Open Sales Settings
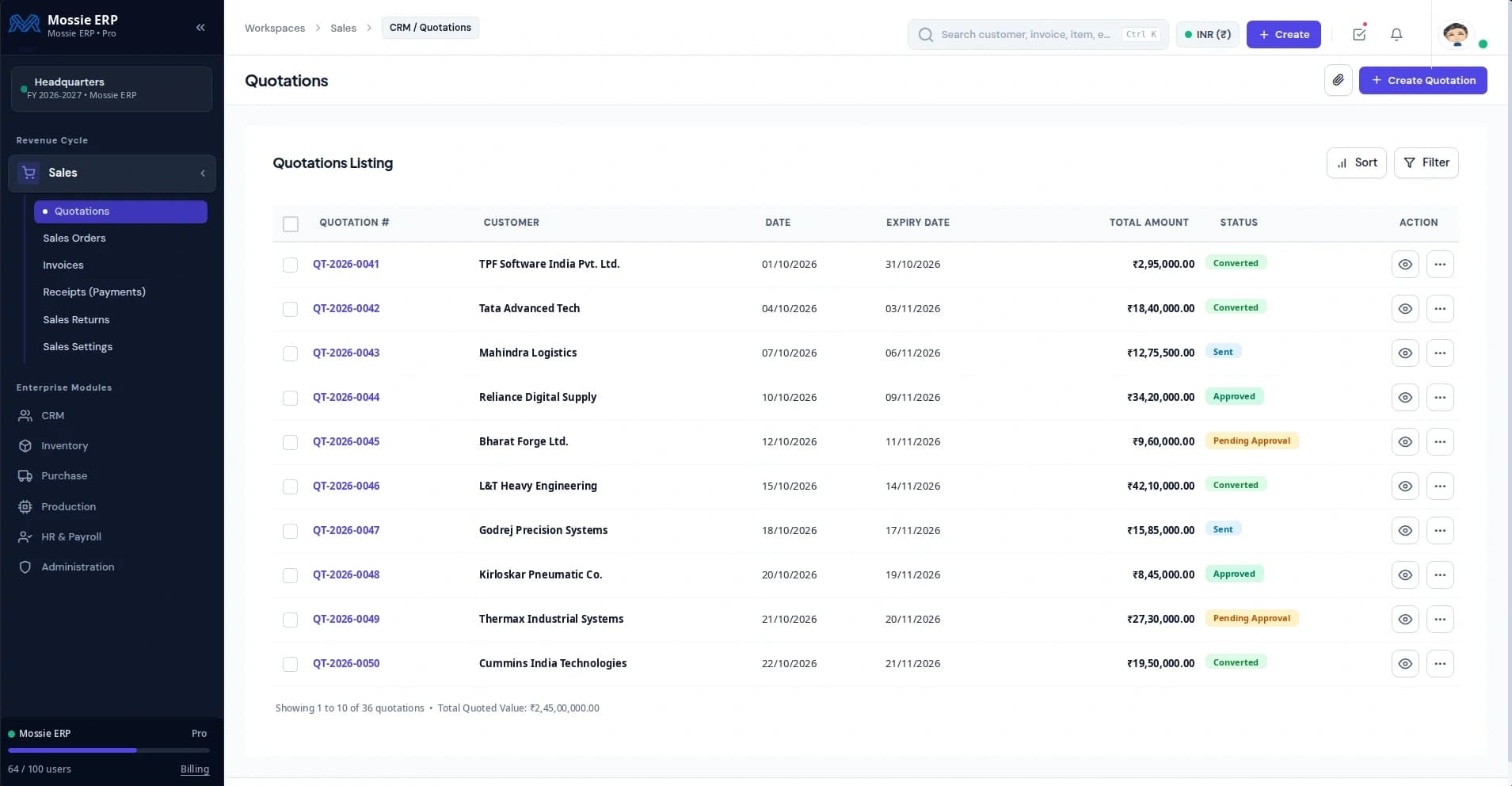The image size is (1512, 786). tap(78, 346)
